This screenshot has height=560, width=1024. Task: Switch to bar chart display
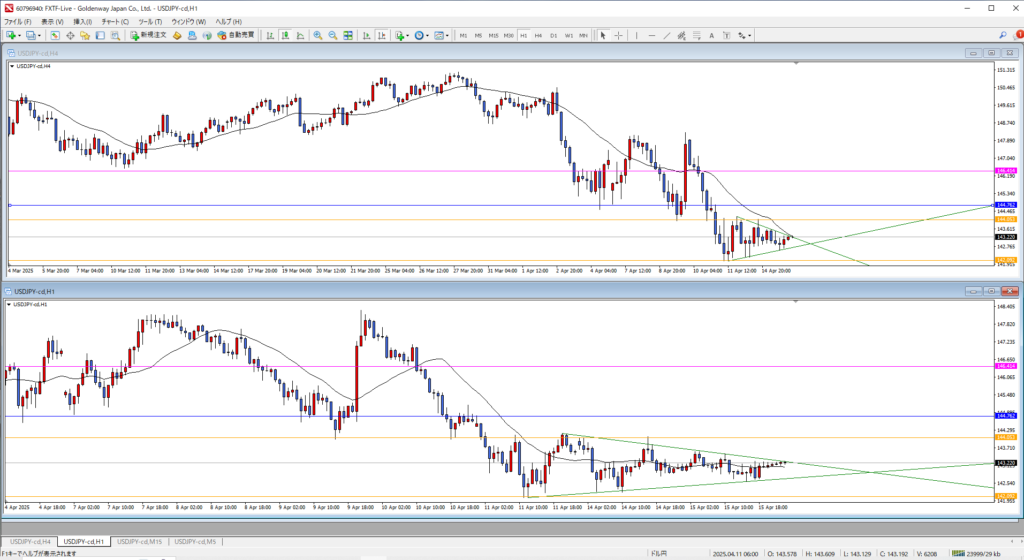point(270,35)
